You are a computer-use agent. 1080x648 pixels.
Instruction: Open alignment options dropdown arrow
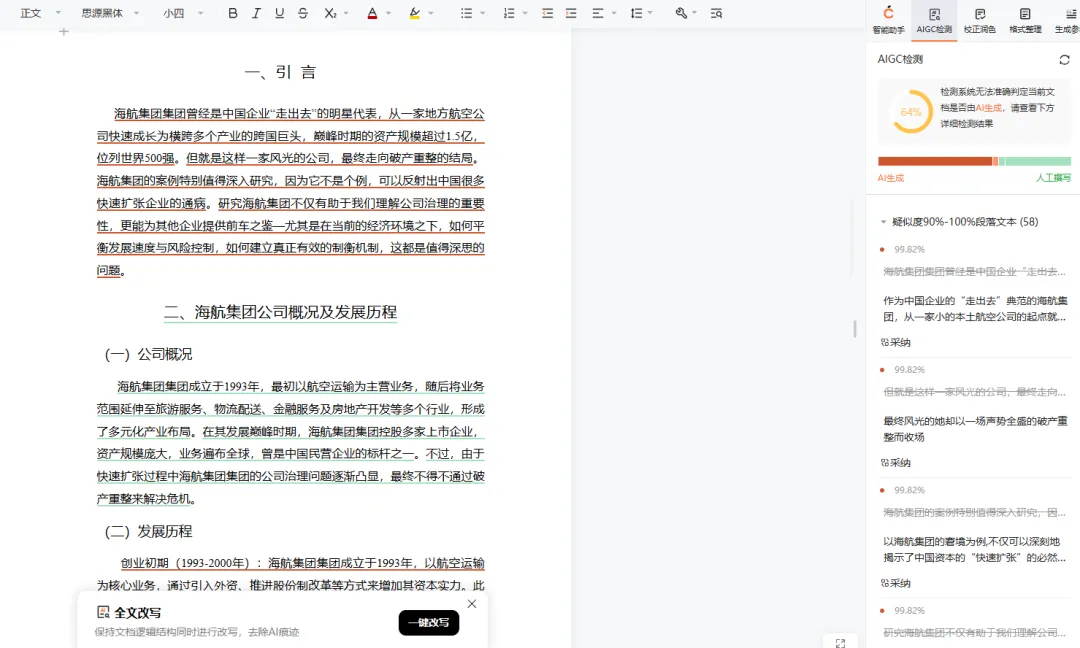[614, 13]
